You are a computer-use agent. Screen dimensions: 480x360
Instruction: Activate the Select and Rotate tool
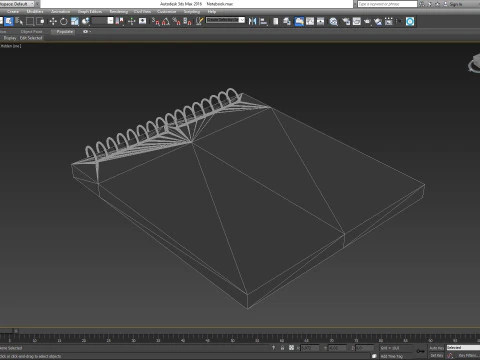pos(63,21)
